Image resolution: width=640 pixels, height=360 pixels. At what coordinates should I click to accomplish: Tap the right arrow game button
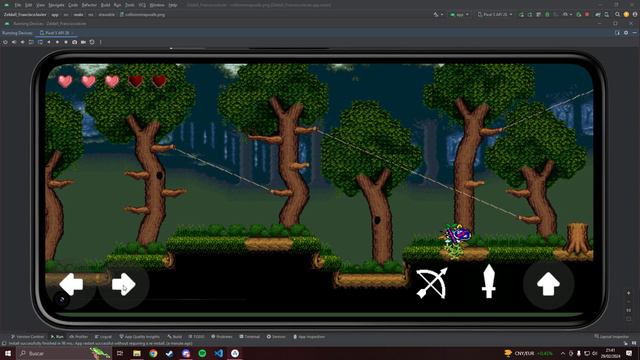(x=123, y=284)
